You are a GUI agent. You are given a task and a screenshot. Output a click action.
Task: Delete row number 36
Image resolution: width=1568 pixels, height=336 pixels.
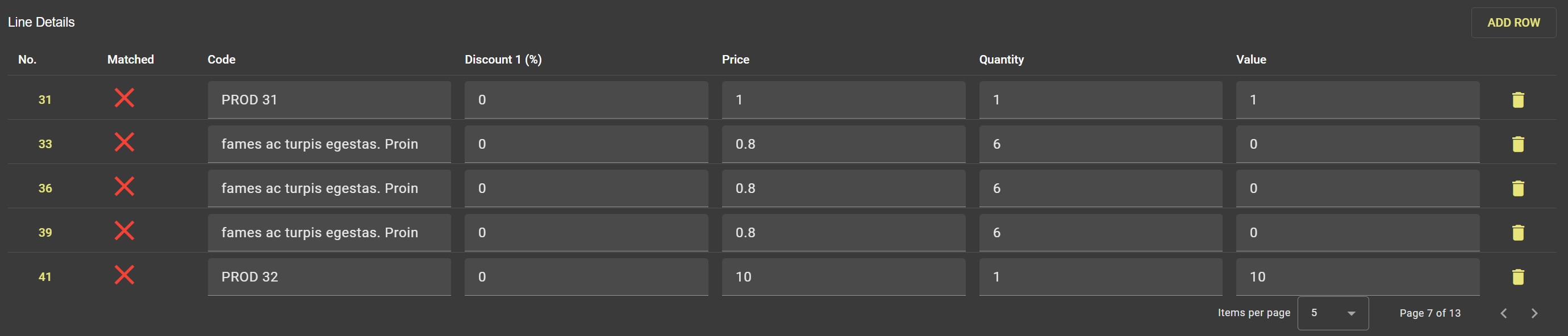pyautogui.click(x=1517, y=188)
